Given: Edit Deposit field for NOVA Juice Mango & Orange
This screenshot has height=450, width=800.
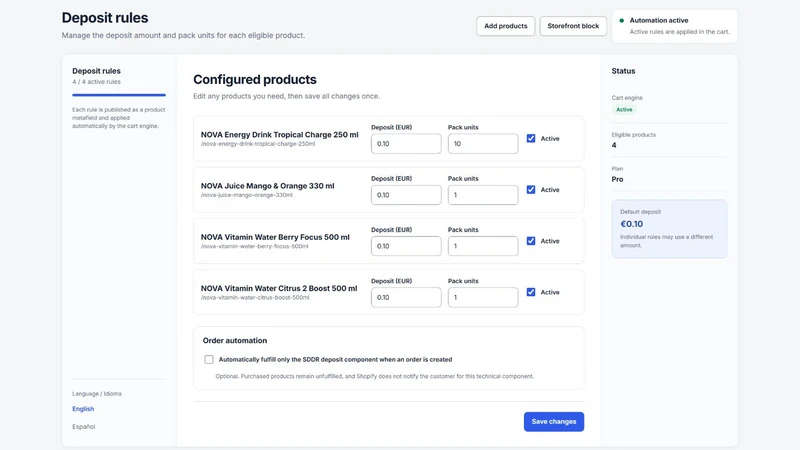Looking at the screenshot, I should coord(406,195).
